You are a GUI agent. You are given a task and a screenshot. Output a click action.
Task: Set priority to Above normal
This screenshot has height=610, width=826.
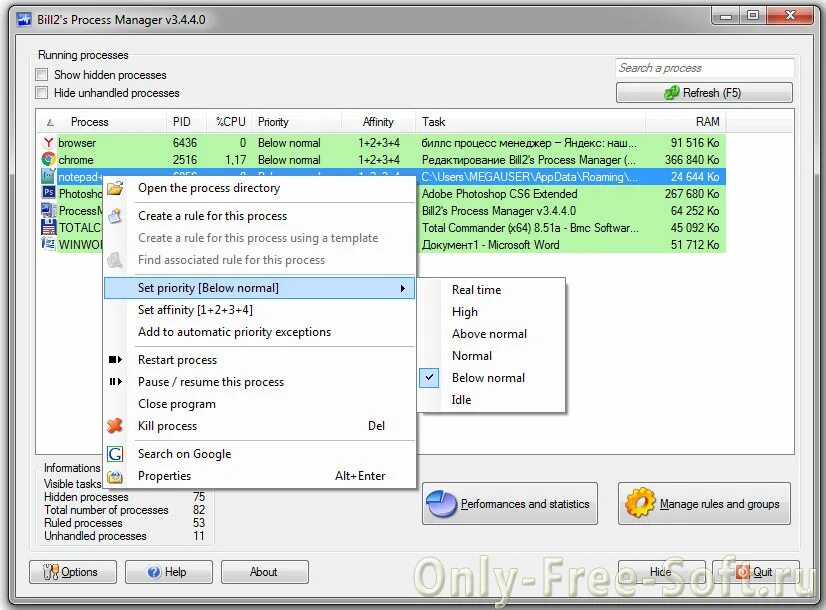tap(489, 334)
